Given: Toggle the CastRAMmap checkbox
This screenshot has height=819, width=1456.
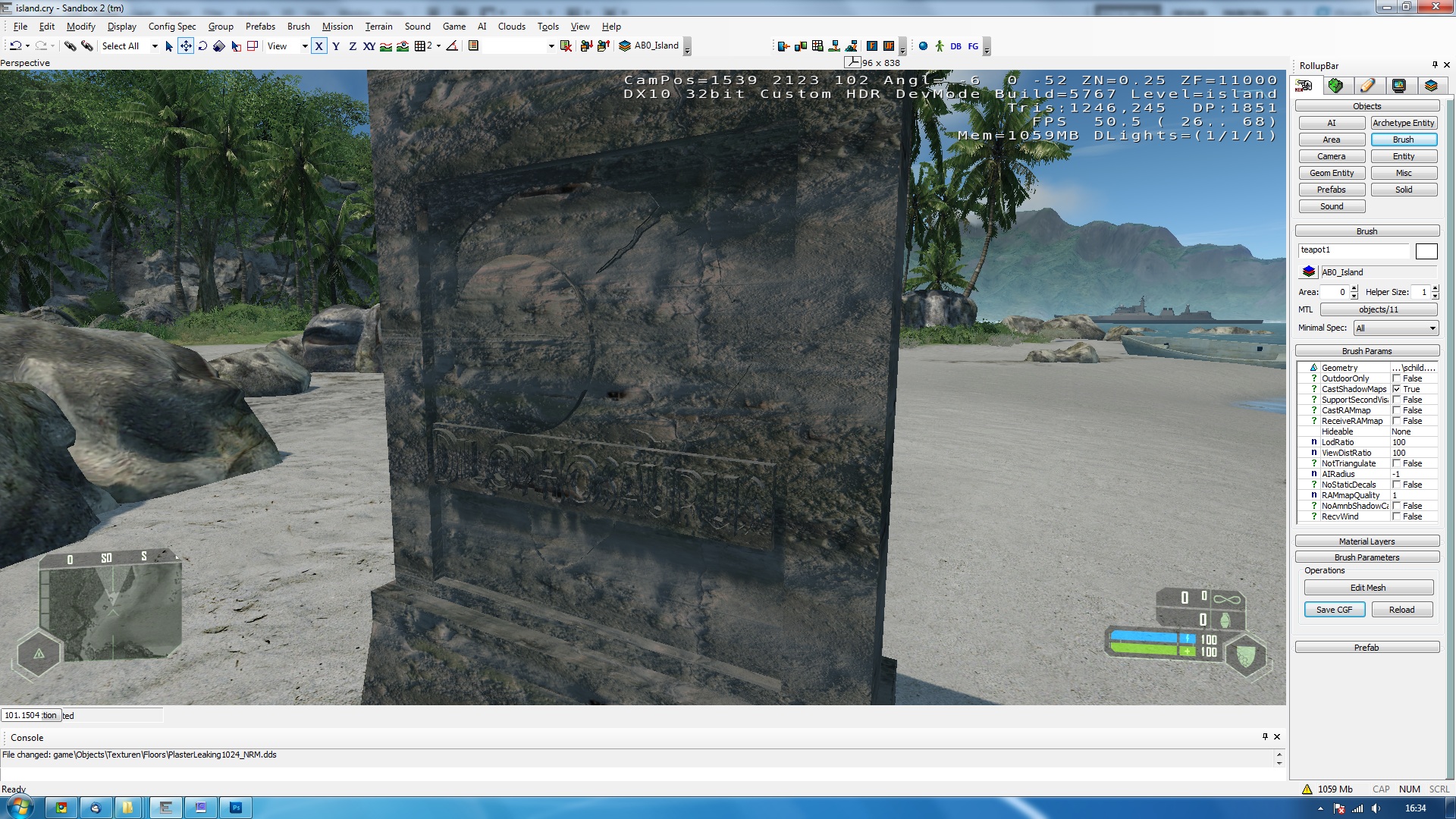Looking at the screenshot, I should [x=1396, y=410].
